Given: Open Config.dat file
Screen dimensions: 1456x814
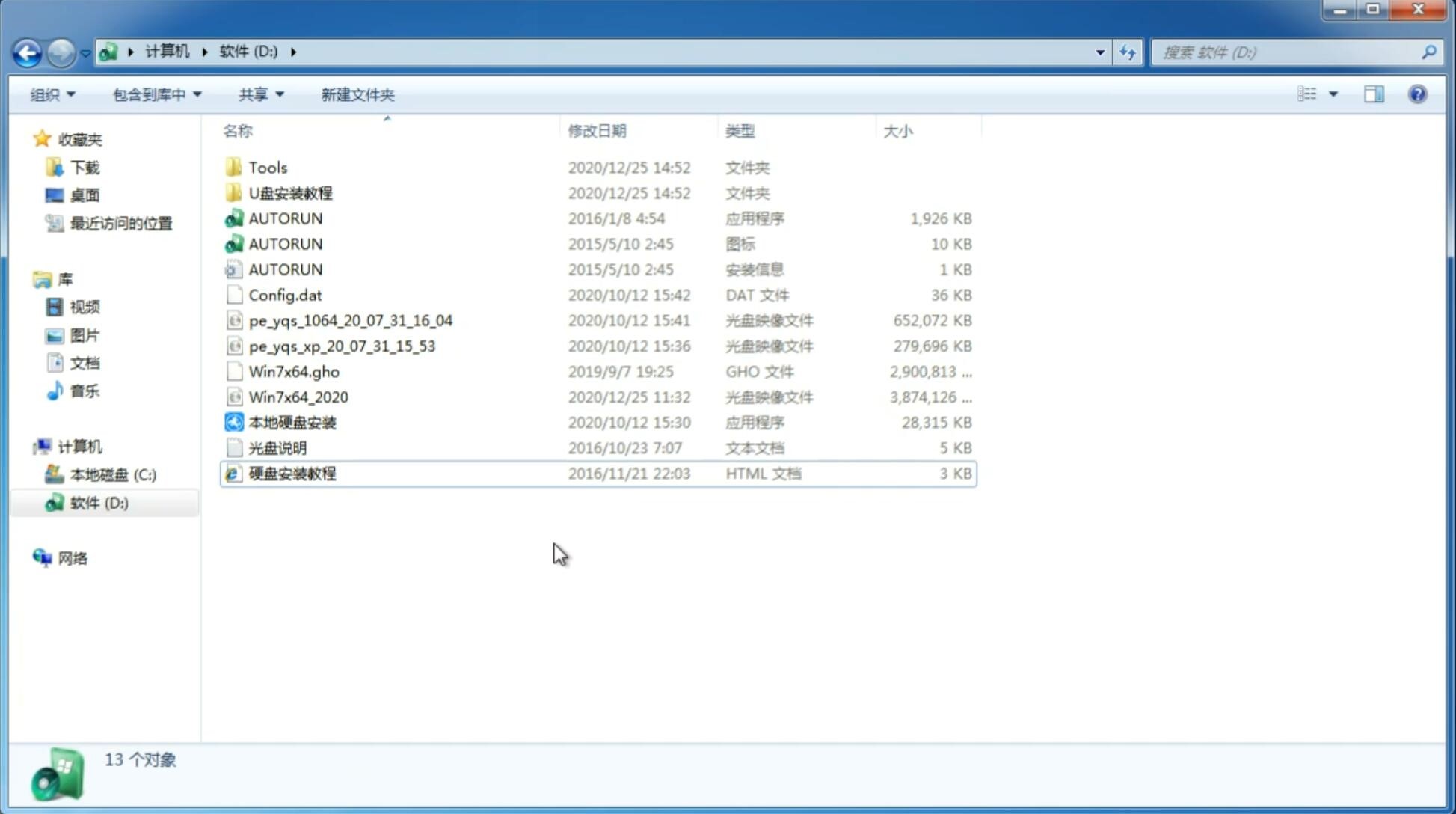Looking at the screenshot, I should pos(285,294).
